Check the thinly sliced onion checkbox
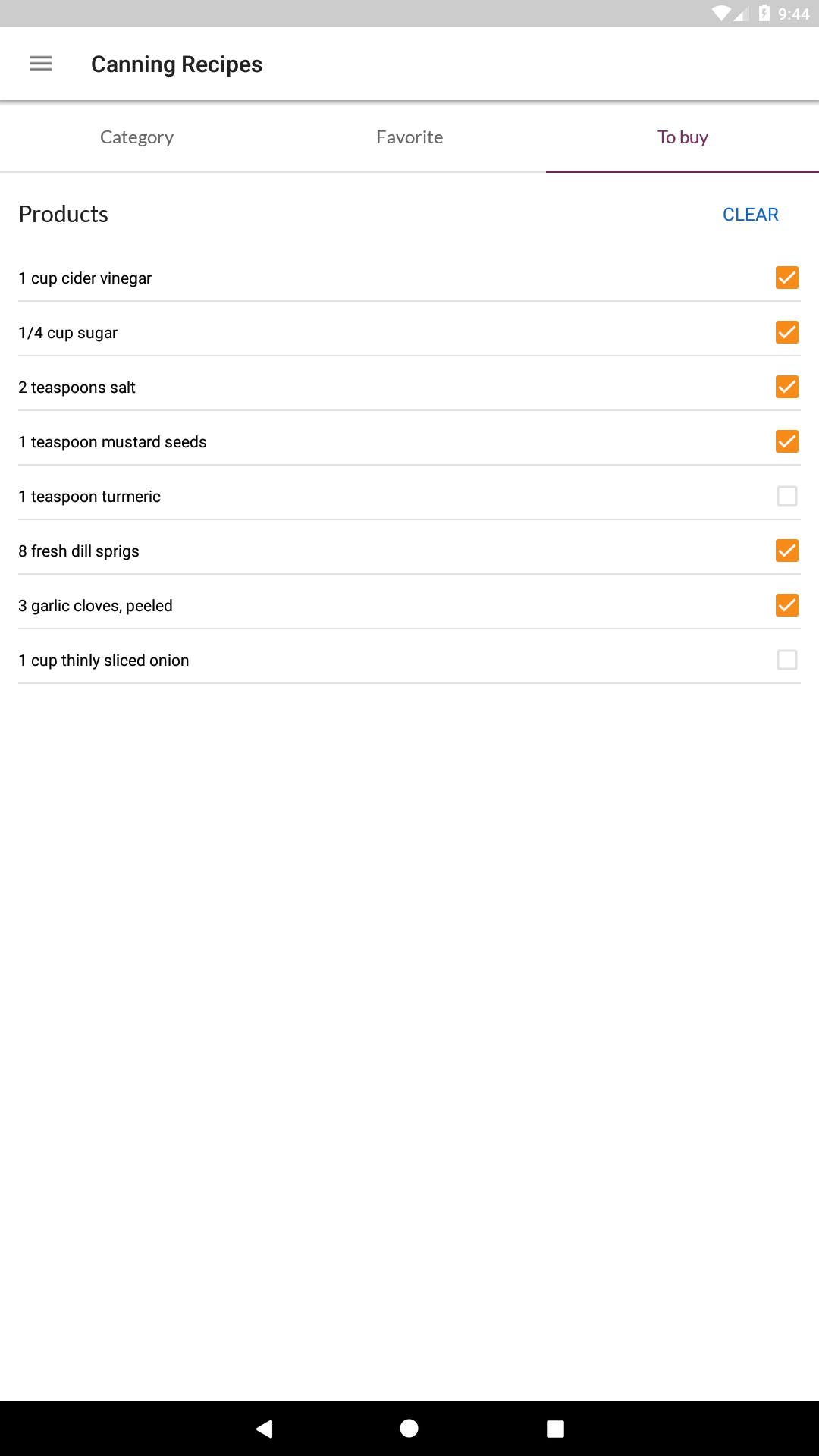The width and height of the screenshot is (819, 1456). coord(787,660)
